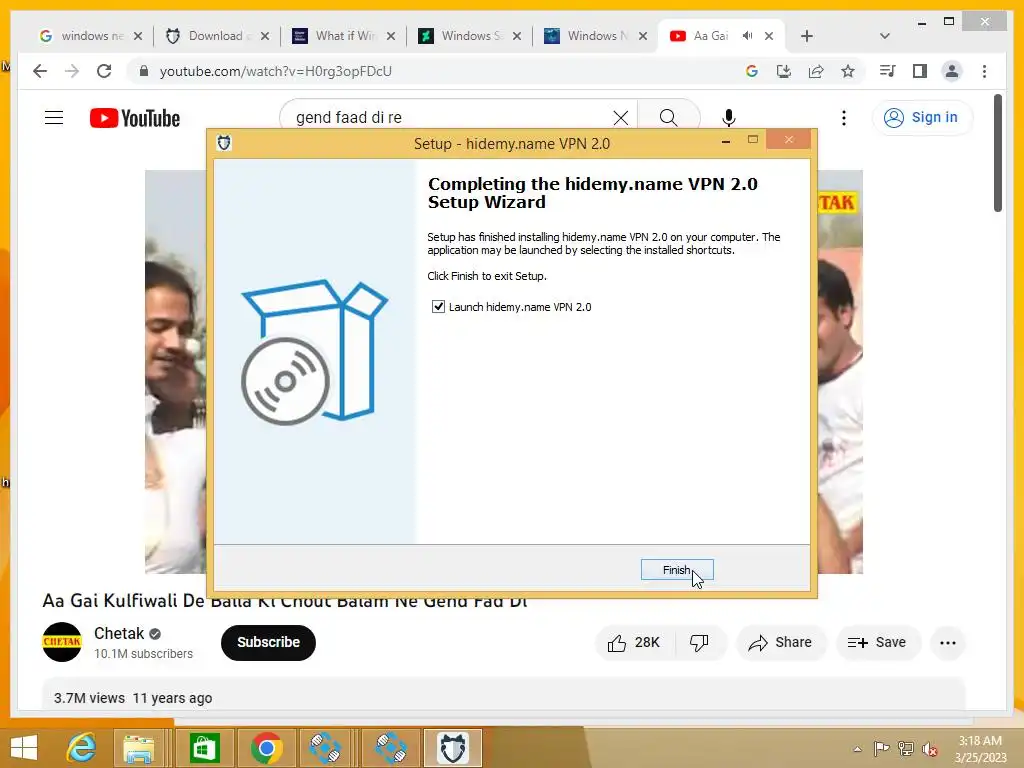This screenshot has width=1024, height=768.
Task: Click the muted volume tray icon
Action: pos(929,749)
